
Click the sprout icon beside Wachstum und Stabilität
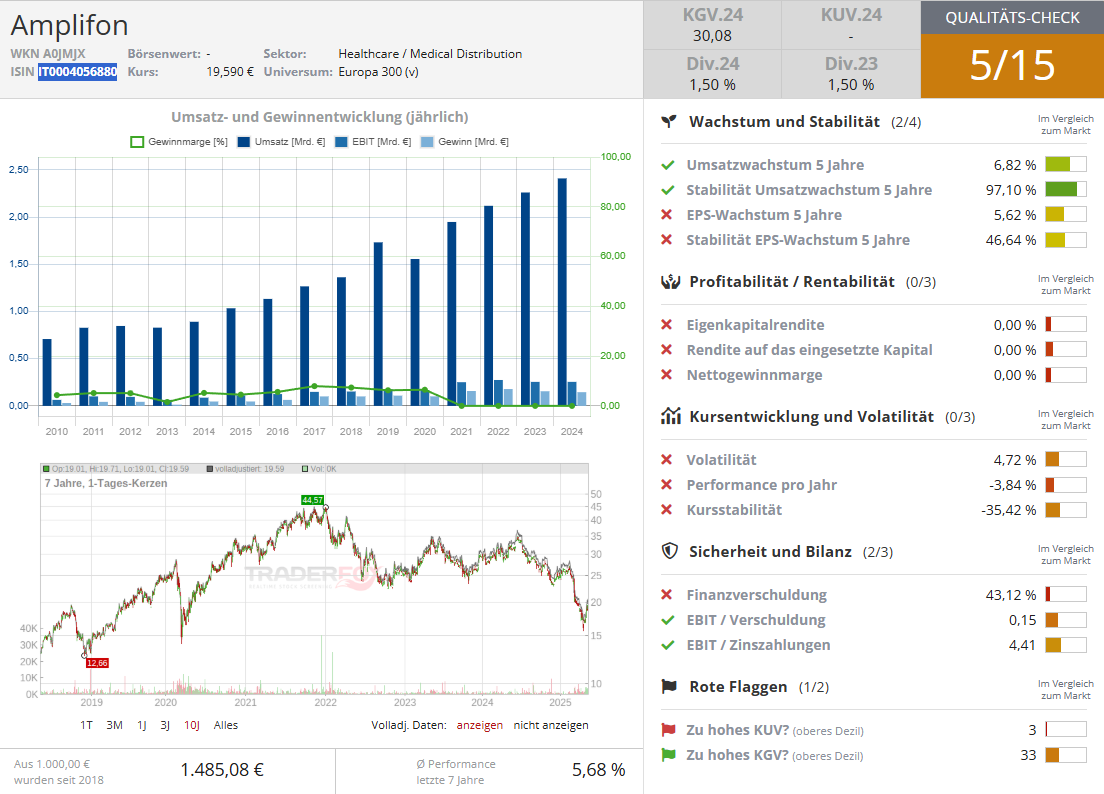(669, 122)
